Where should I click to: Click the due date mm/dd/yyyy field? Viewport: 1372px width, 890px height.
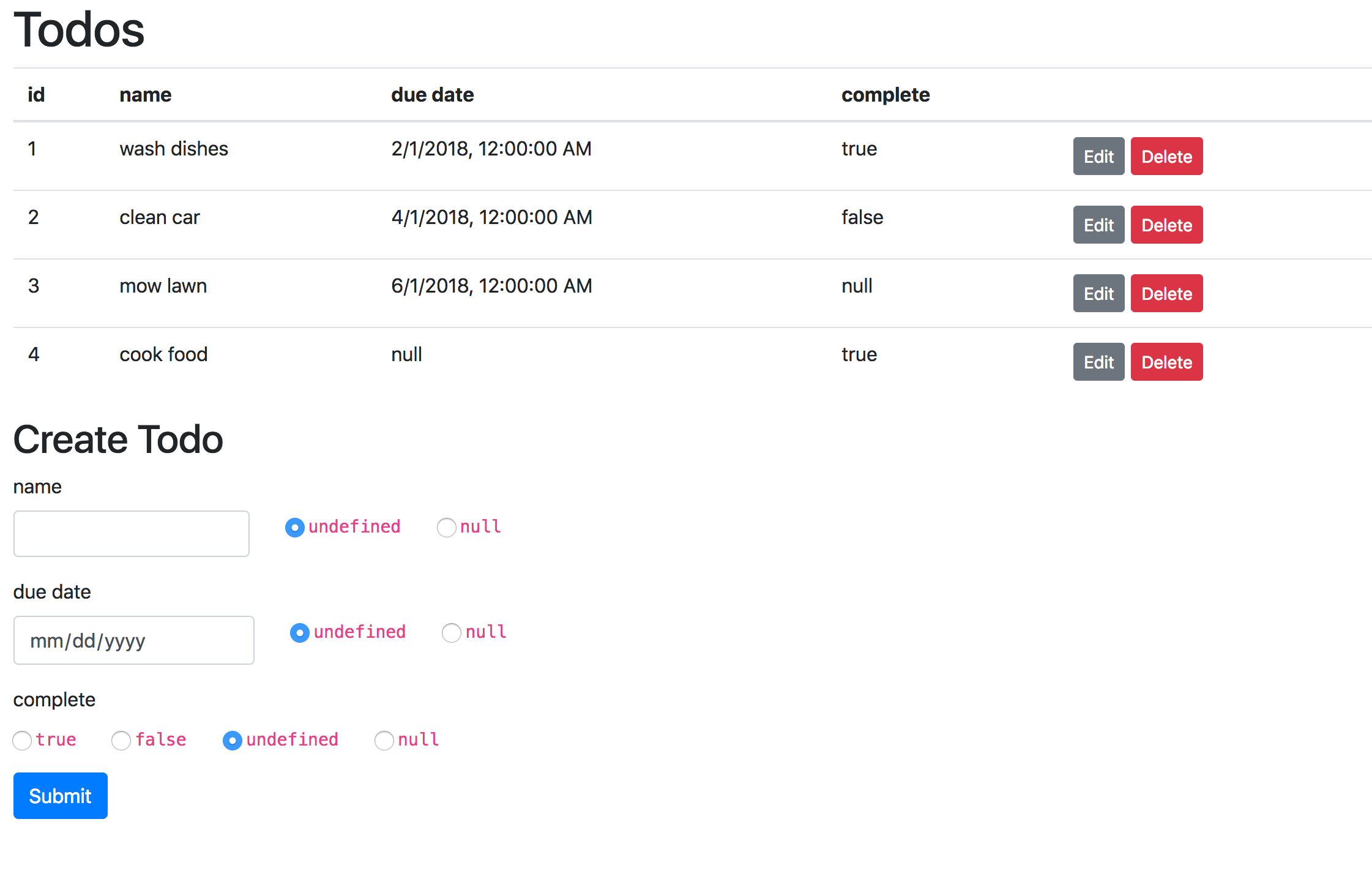coord(133,640)
